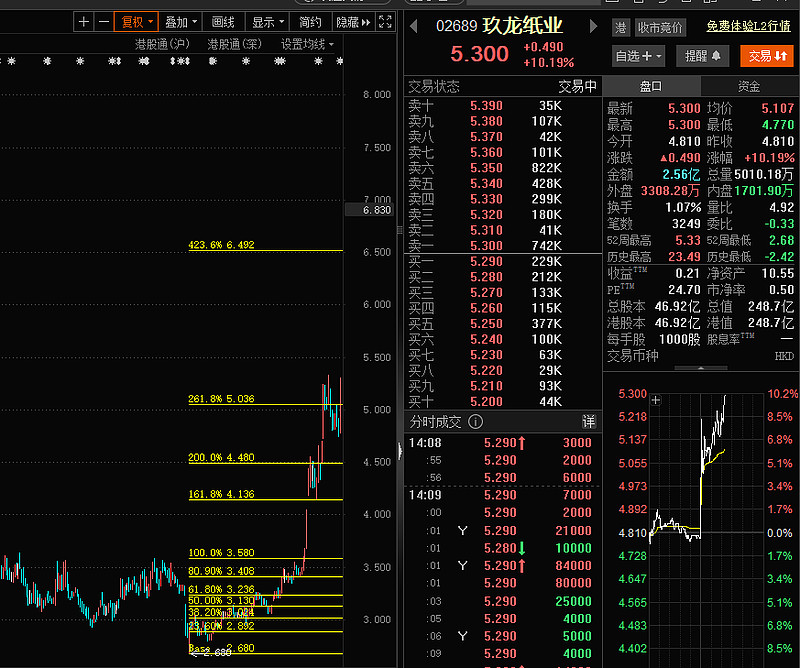The height and width of the screenshot is (668, 800).
Task: Click 总值 value 248.7亿
Action: 771,306
